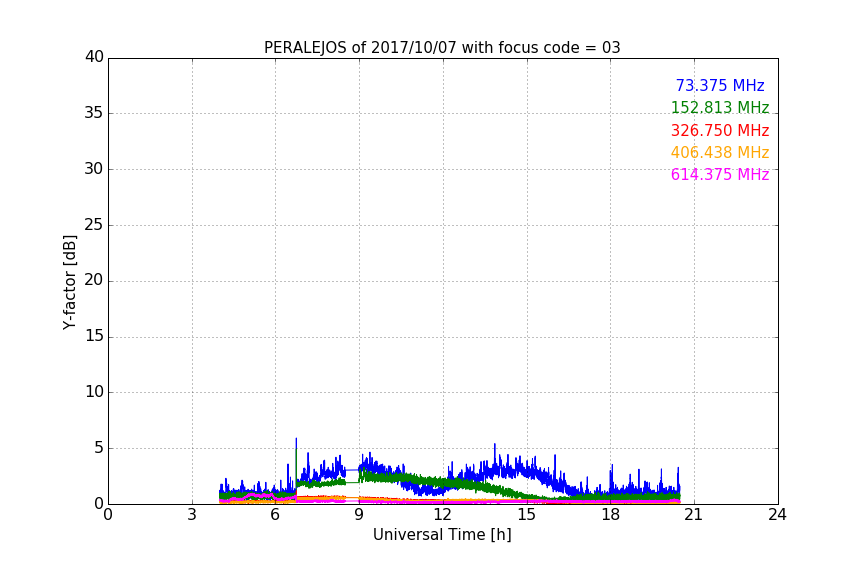Screen dimensions: 864x576
Task: Click the y-axis tick value 10
Action: click(94, 392)
